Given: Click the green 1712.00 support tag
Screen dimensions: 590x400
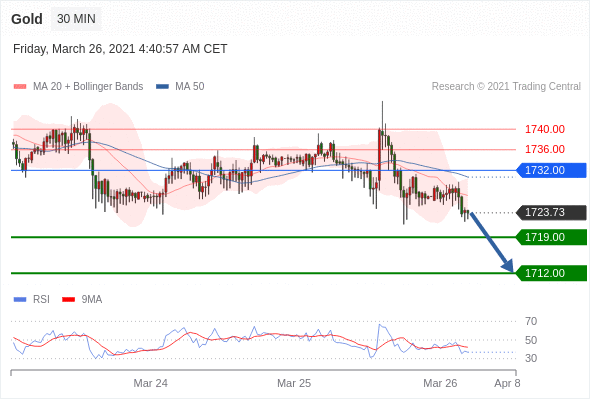Looking at the screenshot, I should click(x=551, y=273).
